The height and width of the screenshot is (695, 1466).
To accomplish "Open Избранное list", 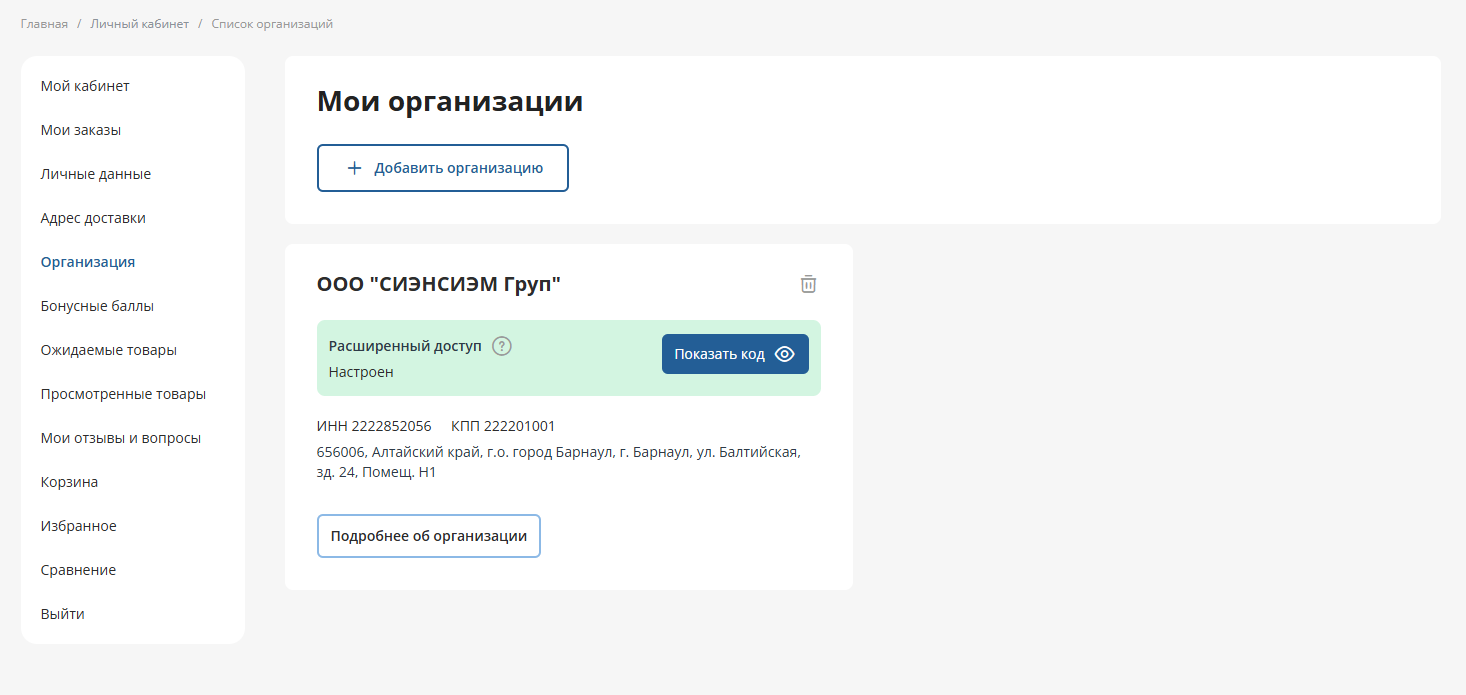I will (78, 526).
